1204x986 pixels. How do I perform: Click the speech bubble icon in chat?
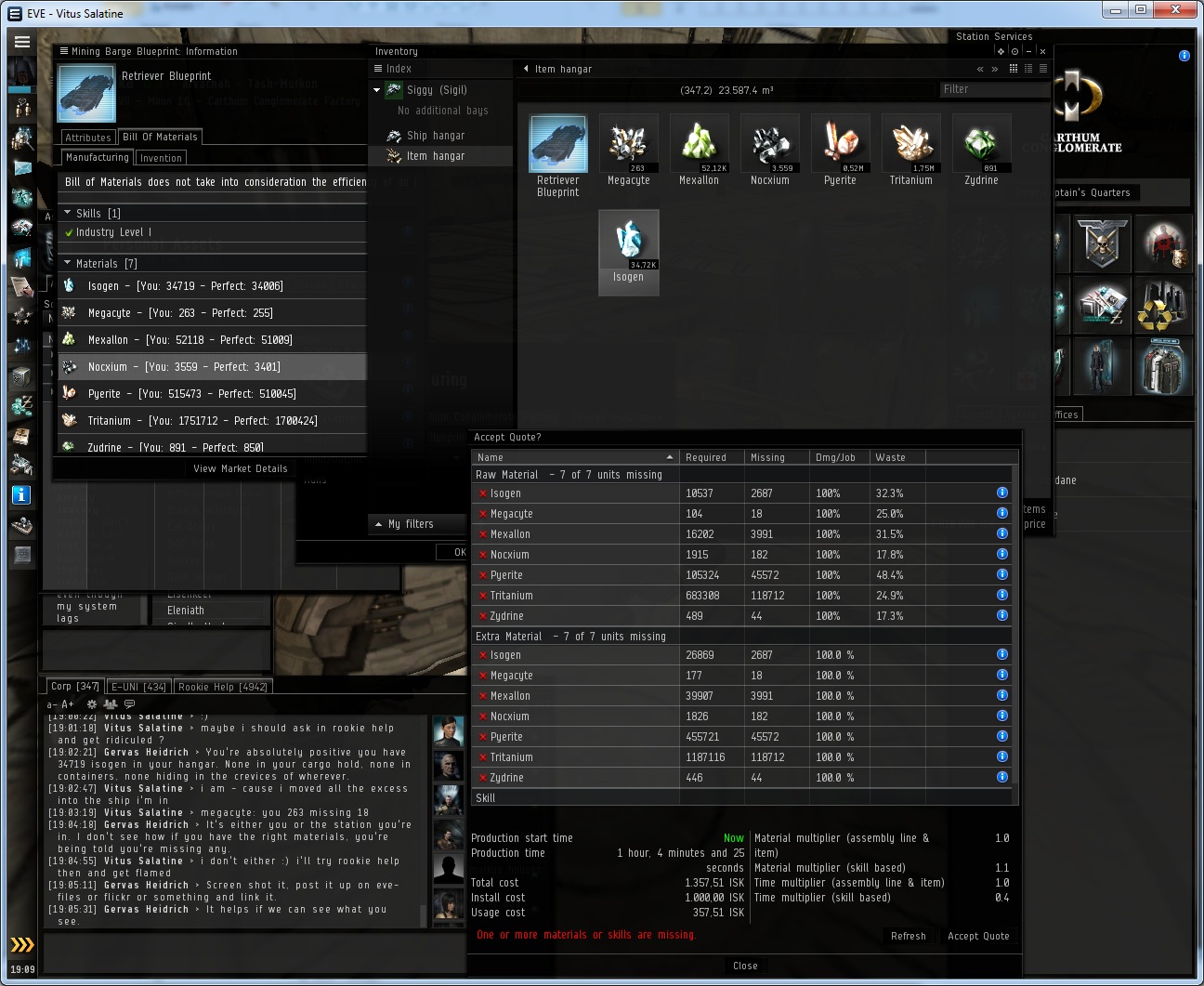(x=129, y=704)
